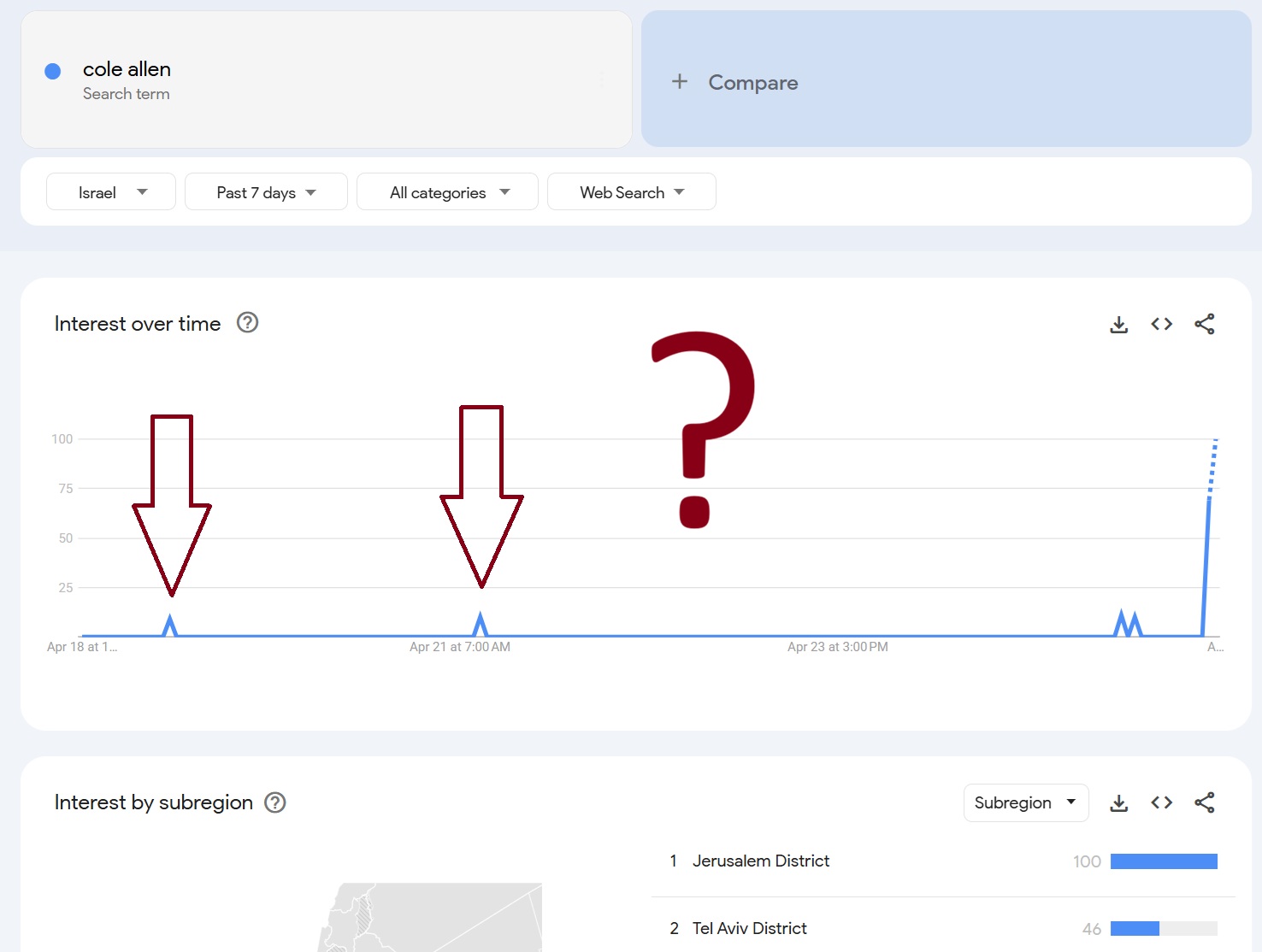Edit the cole allen search term
The height and width of the screenshot is (952, 1262).
coord(326,79)
